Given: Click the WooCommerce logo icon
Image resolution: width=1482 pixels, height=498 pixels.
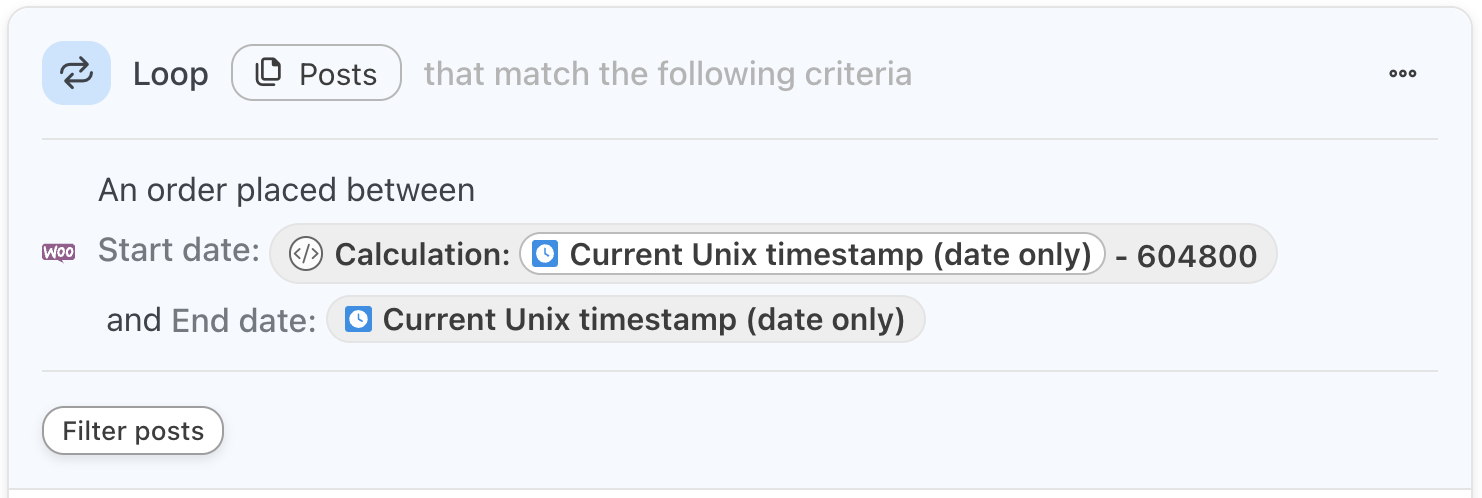Looking at the screenshot, I should (x=59, y=253).
